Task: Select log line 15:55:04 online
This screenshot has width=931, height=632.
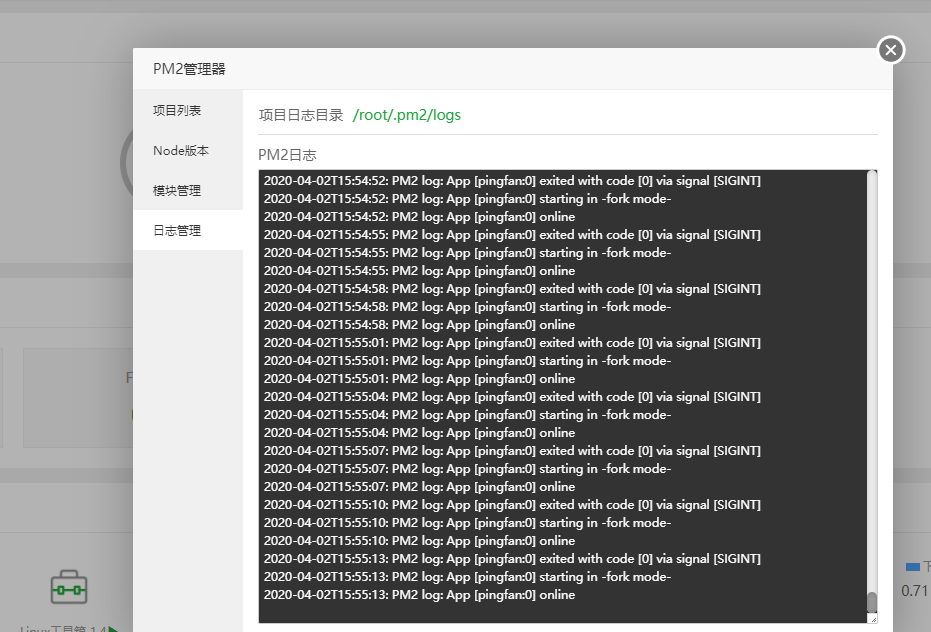Action: click(419, 433)
